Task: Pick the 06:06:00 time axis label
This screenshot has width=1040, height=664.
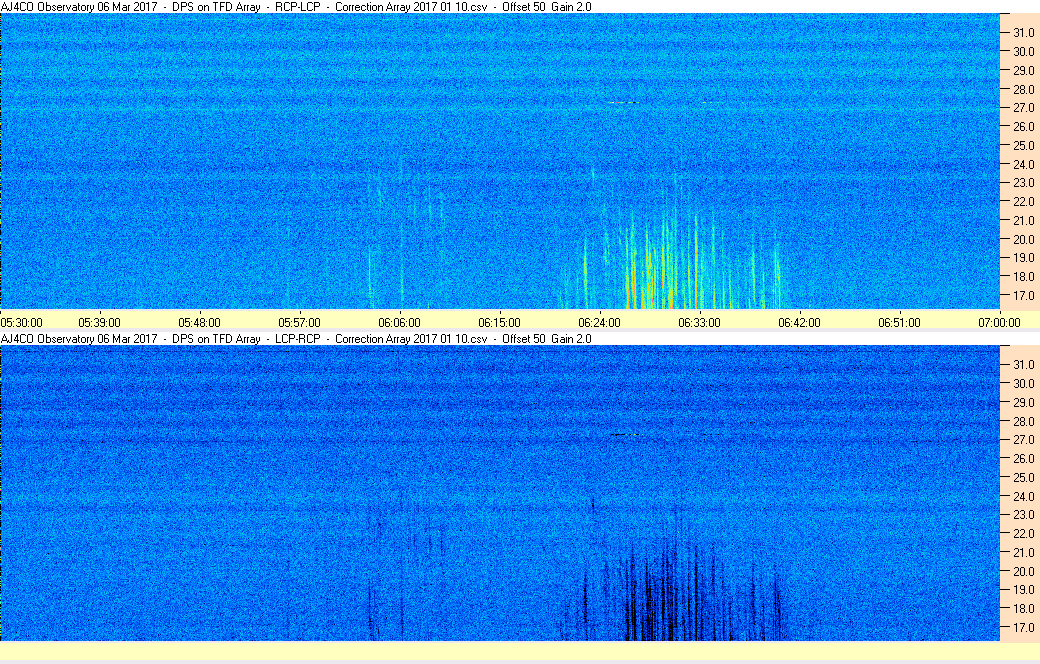Action: 399,322
